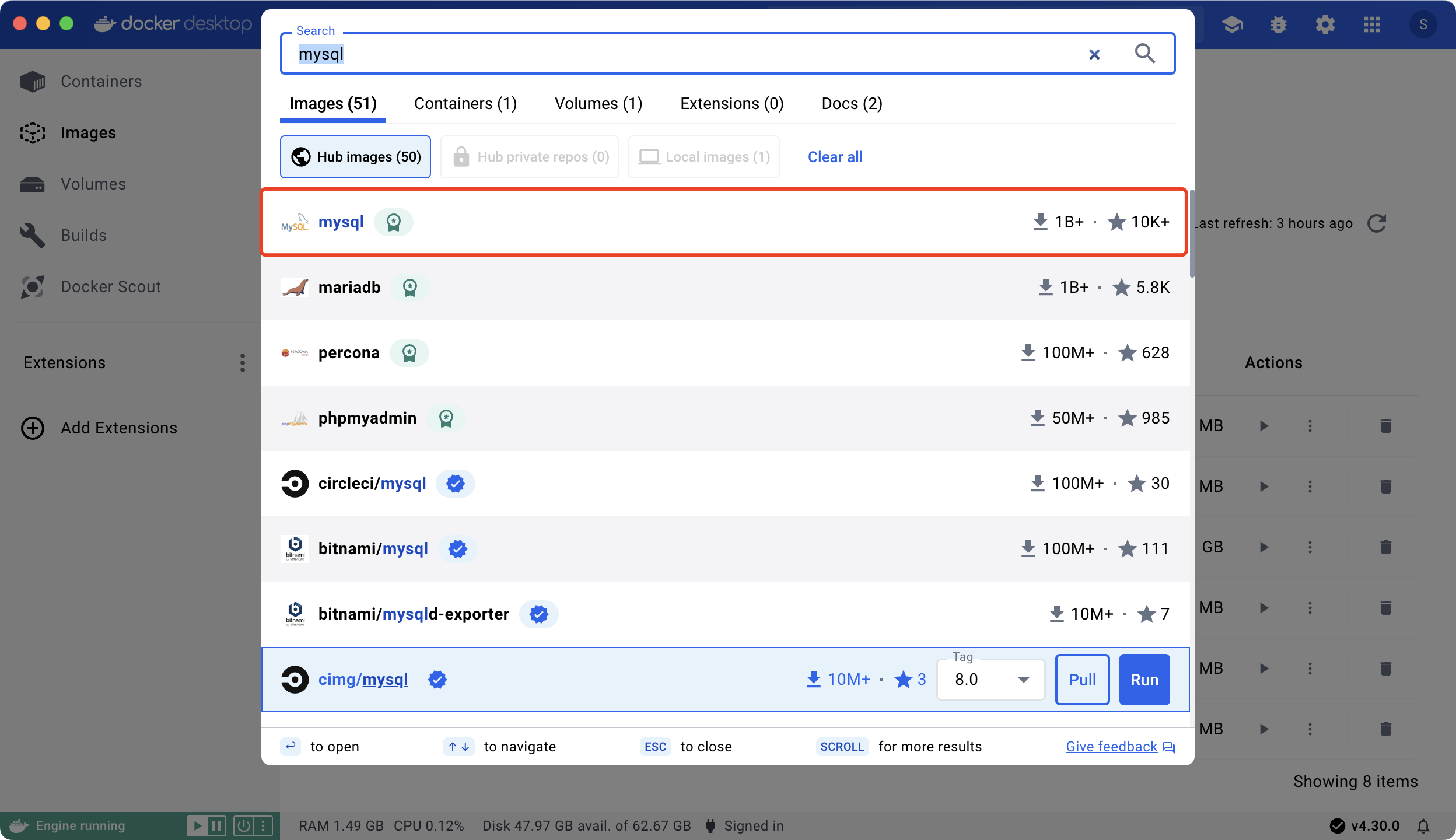1456x840 pixels.
Task: Open the Learning center graduation cap icon
Action: (1232, 24)
